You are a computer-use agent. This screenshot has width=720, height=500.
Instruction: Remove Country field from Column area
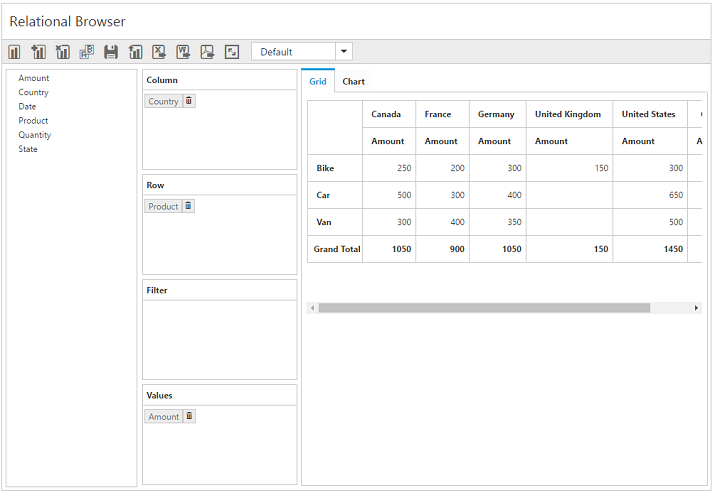click(190, 101)
